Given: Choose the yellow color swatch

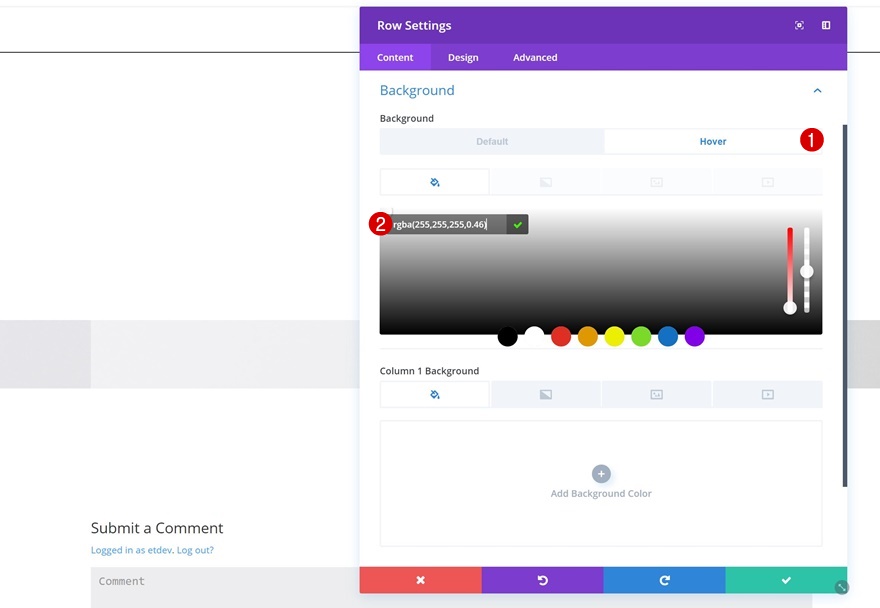Looking at the screenshot, I should click(x=615, y=337).
